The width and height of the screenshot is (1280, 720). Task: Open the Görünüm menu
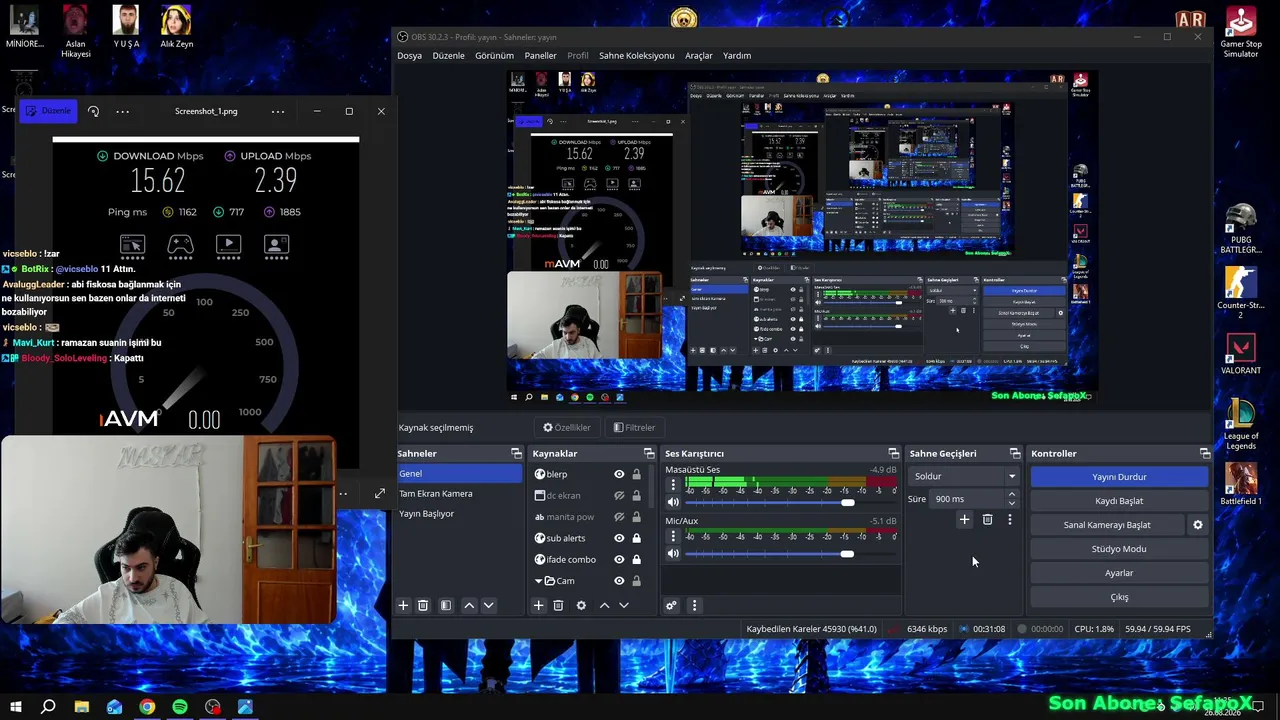(494, 56)
